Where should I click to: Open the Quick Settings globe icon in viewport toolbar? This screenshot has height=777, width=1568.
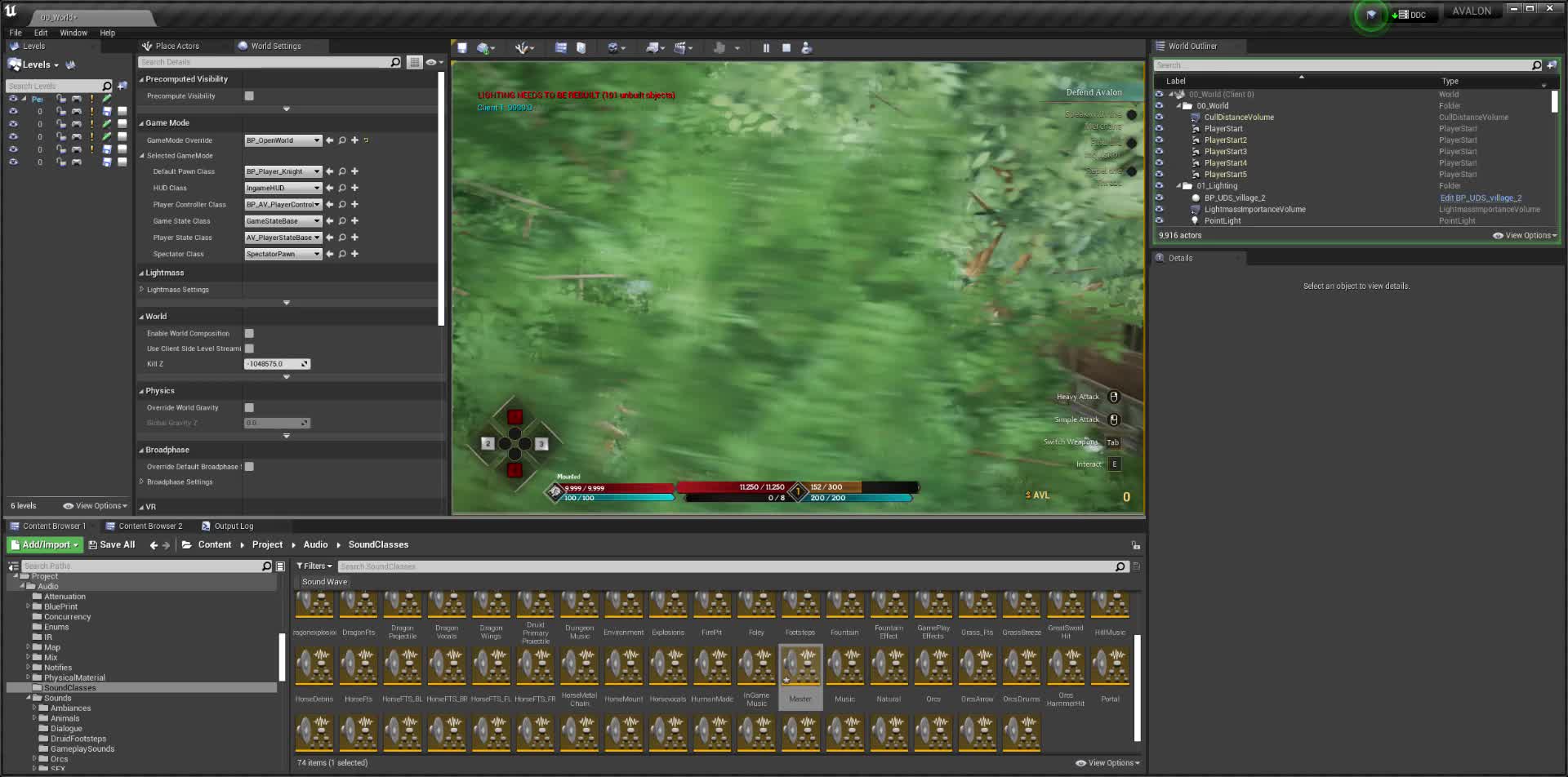point(612,48)
